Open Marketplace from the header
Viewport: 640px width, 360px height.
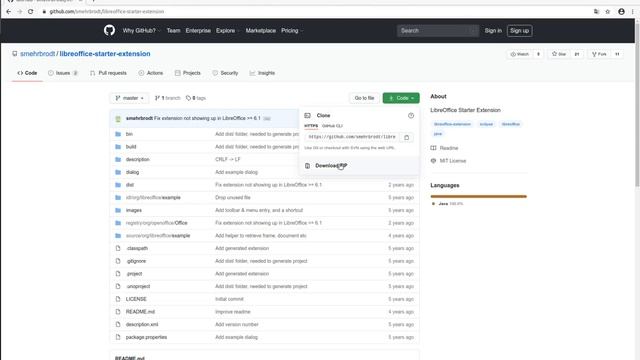[x=260, y=31]
